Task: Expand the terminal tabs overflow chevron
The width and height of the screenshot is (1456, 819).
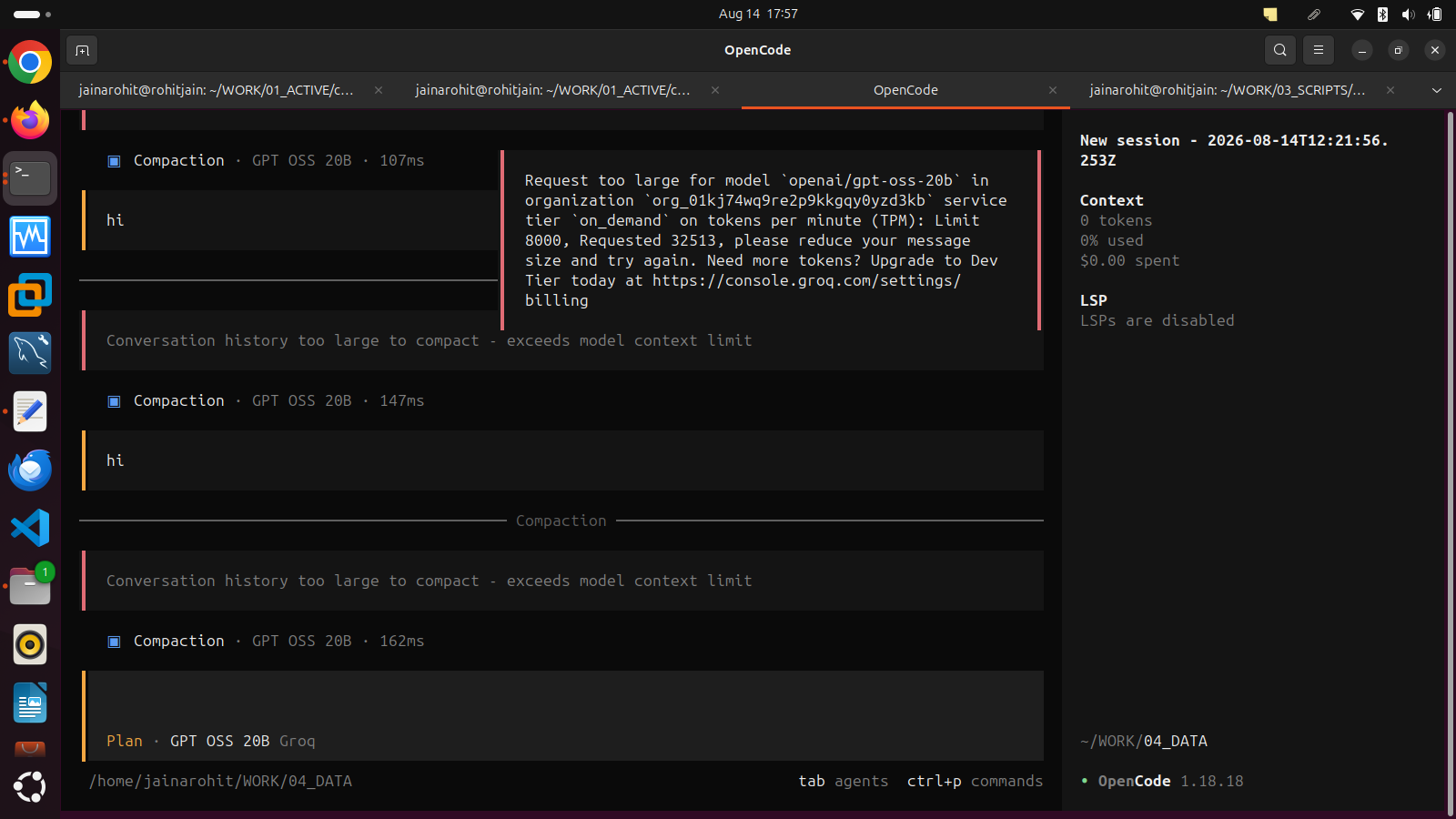Action: tap(1437, 90)
